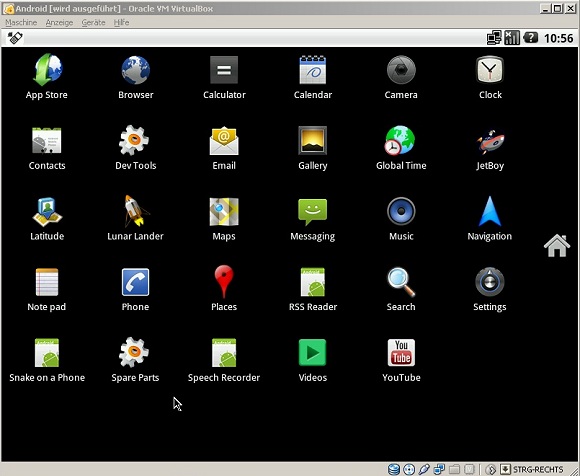This screenshot has width=580, height=476.
Task: Open the Latitude app
Action: coord(47,218)
